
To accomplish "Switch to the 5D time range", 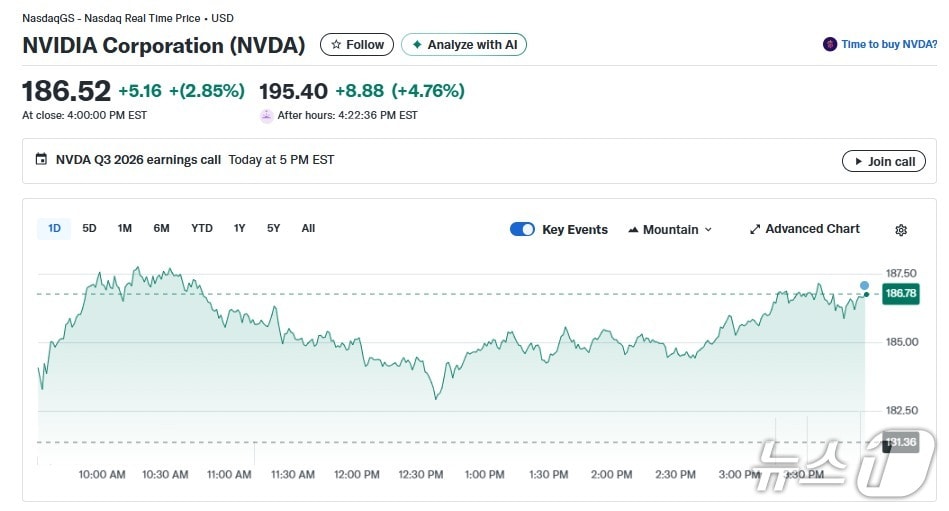I will pos(89,228).
